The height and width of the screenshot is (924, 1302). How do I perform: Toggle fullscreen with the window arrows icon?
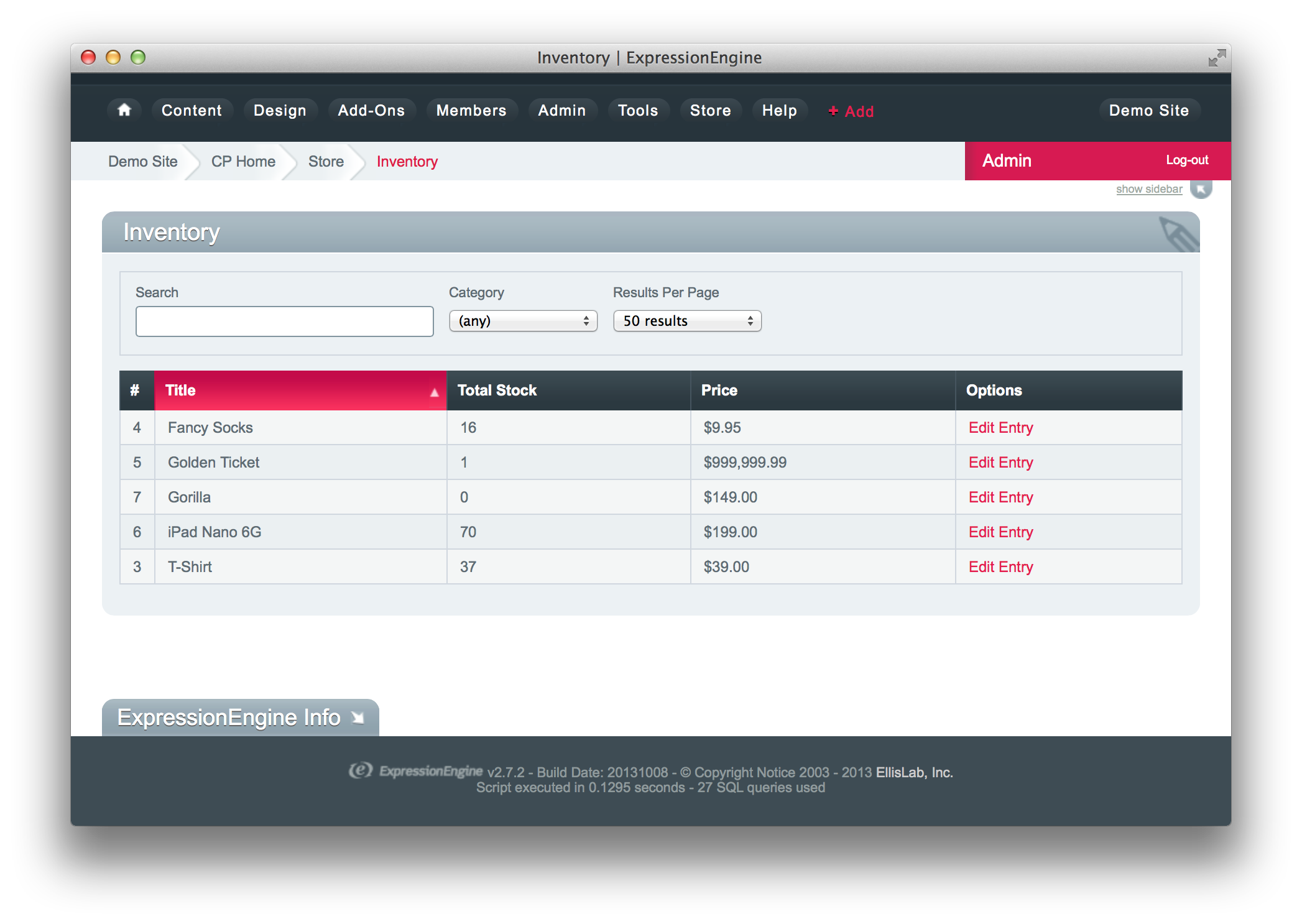(x=1216, y=58)
